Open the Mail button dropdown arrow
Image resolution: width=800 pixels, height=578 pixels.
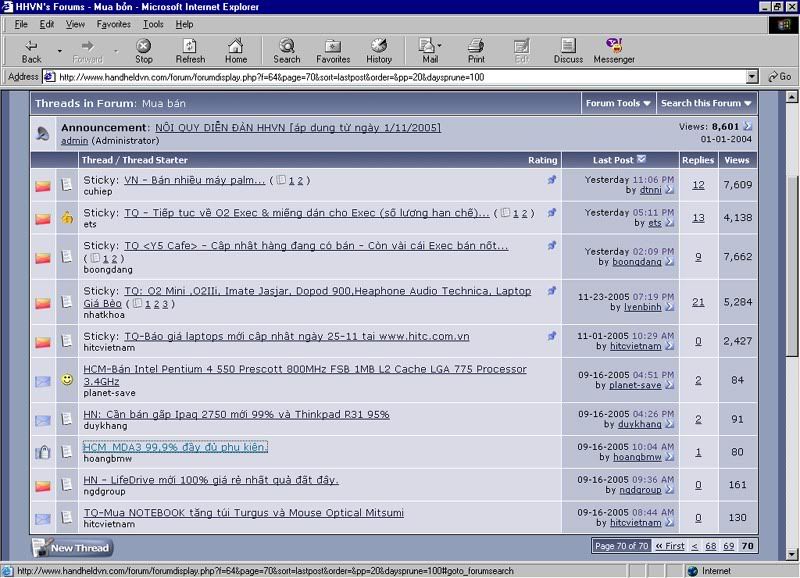[x=439, y=47]
